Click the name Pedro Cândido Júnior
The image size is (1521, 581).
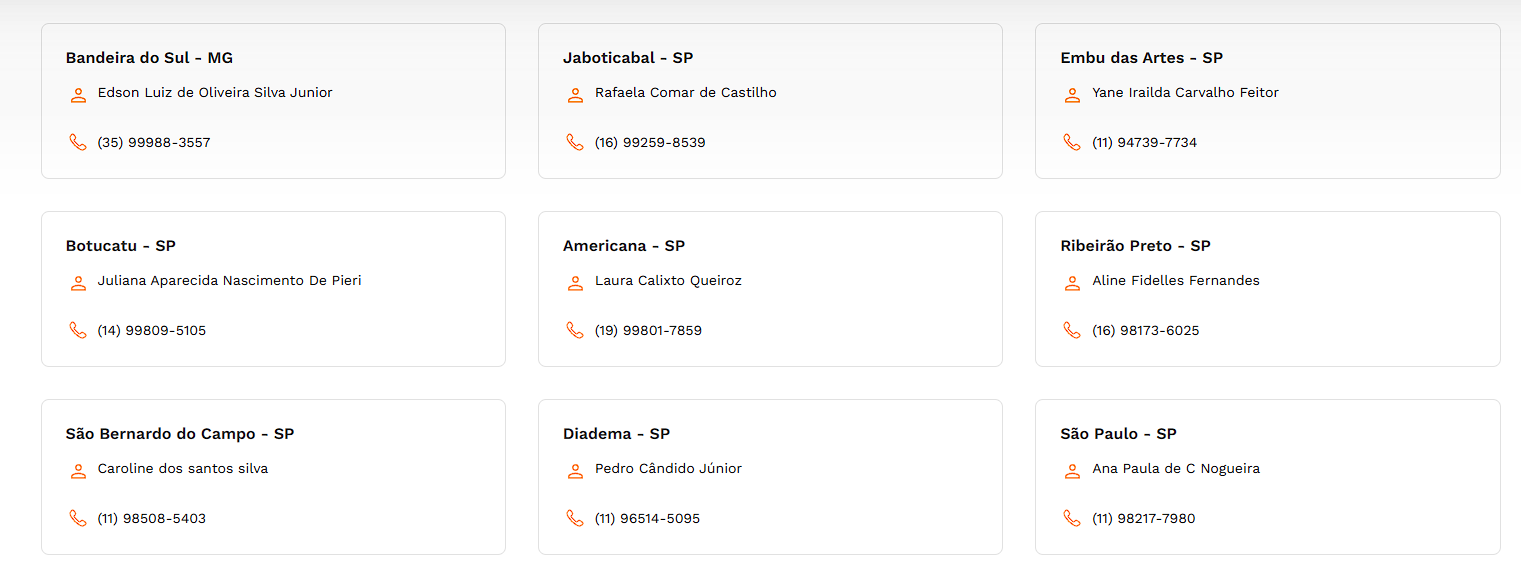pyautogui.click(x=668, y=468)
